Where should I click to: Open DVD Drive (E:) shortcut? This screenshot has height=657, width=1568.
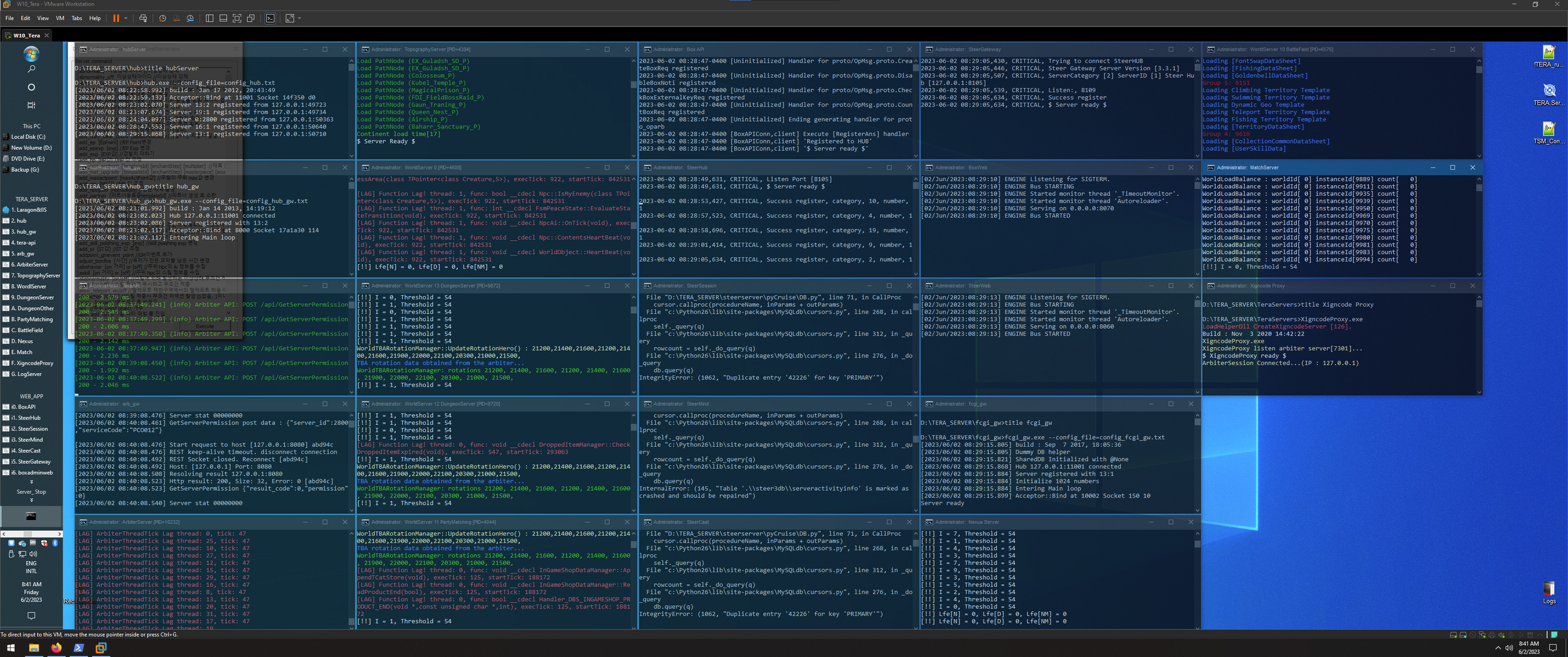click(x=25, y=159)
